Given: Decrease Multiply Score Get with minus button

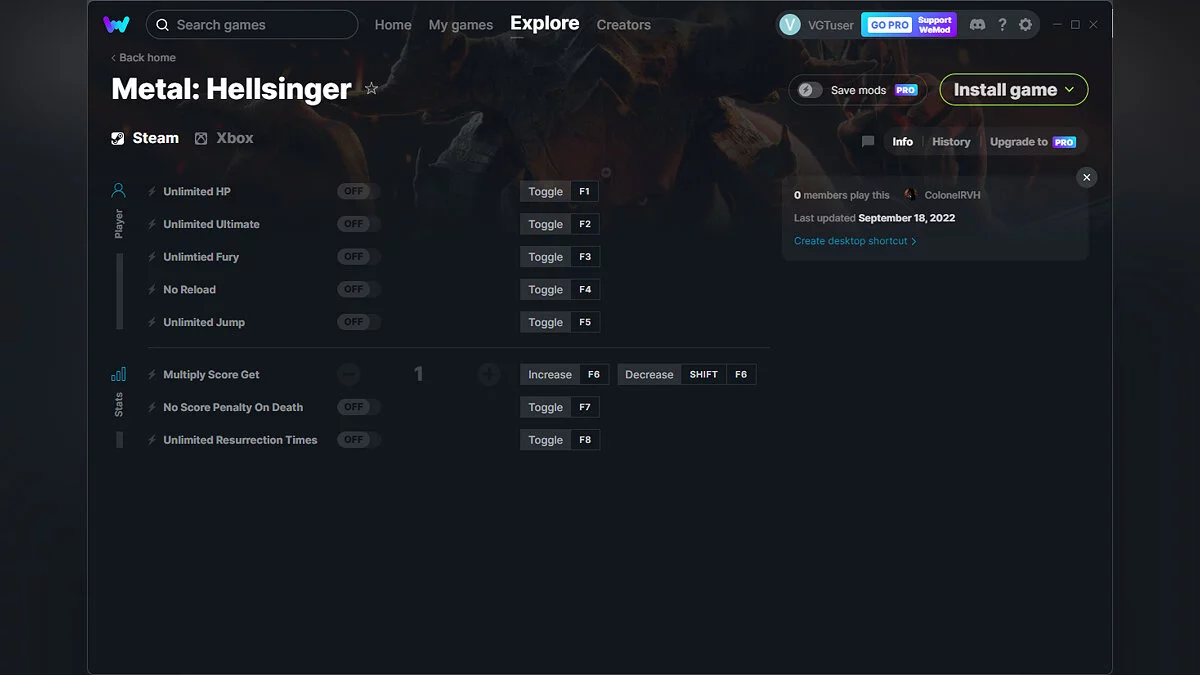Looking at the screenshot, I should click(348, 374).
